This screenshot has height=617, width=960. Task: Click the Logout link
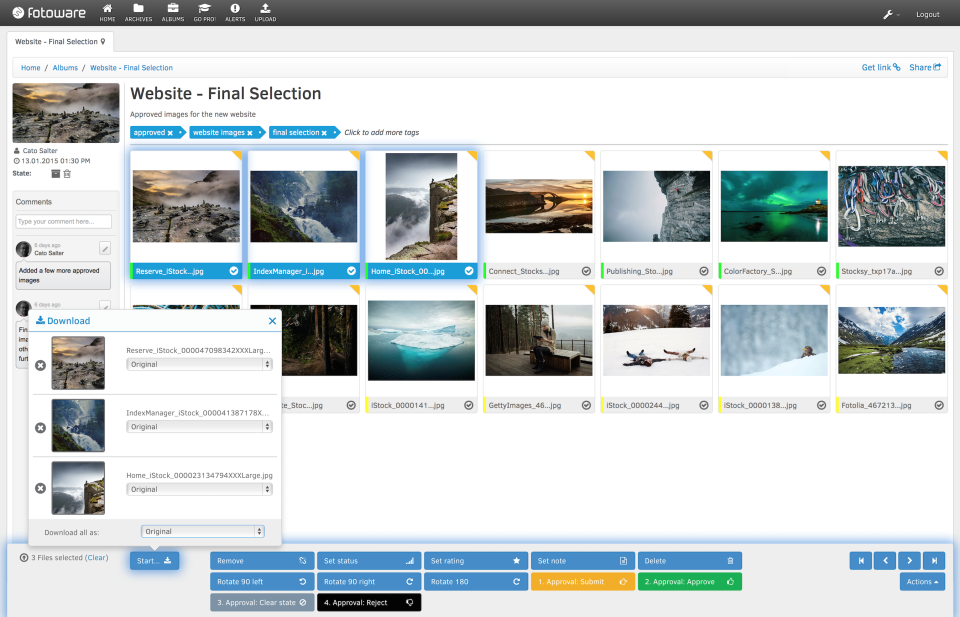[927, 14]
